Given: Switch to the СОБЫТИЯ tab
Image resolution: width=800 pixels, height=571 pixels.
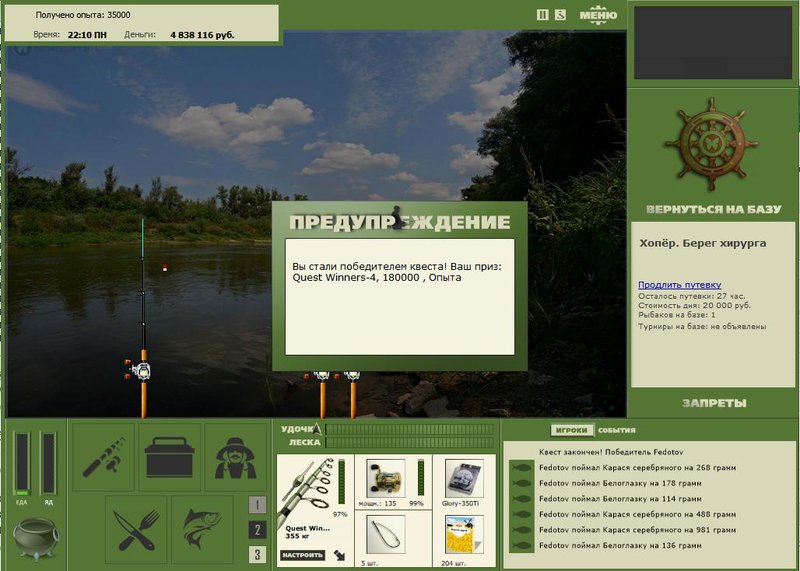Looking at the screenshot, I should [x=617, y=430].
